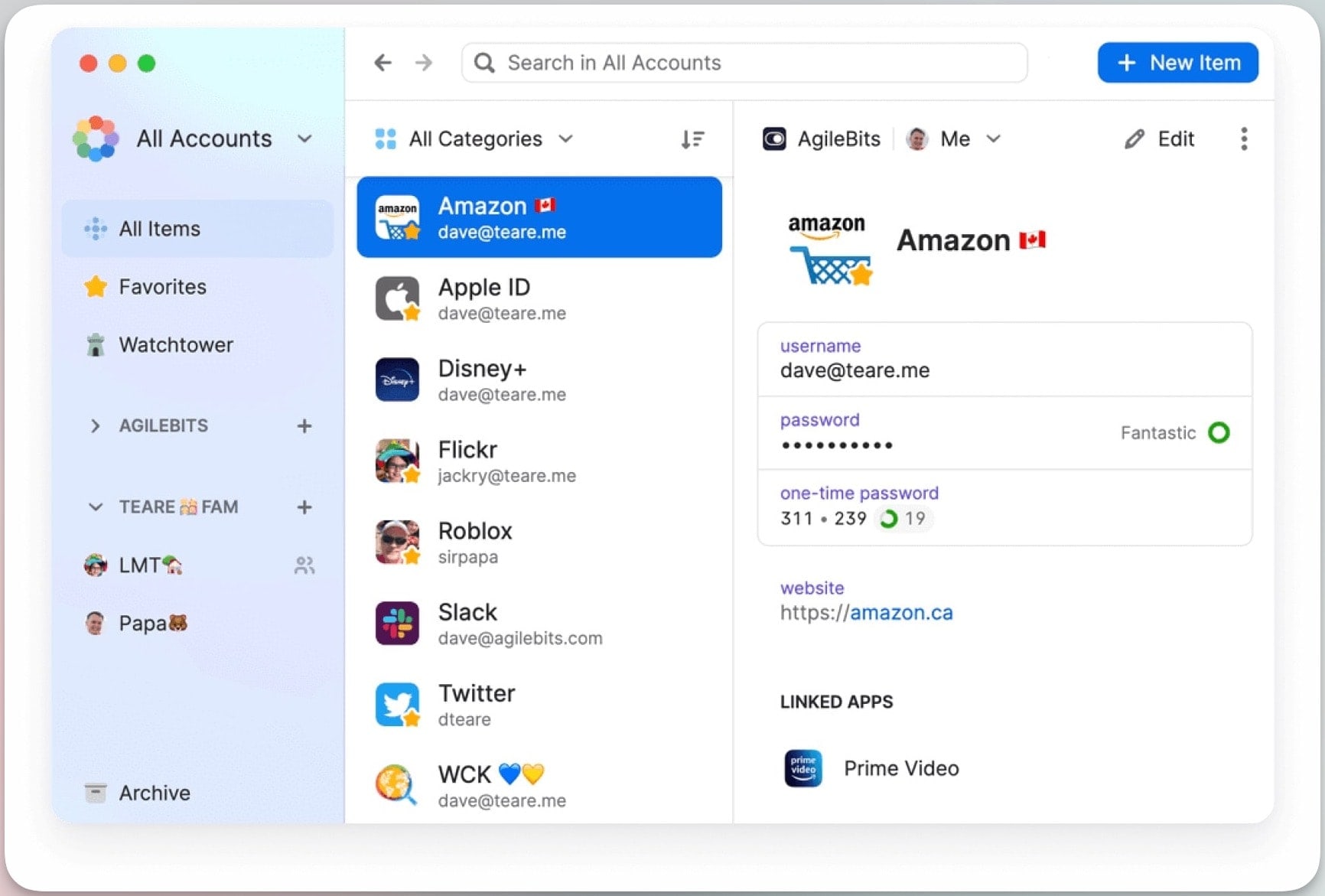Viewport: 1325px width, 896px height.
Task: Click the shared people icon next to LMT
Action: [304, 565]
